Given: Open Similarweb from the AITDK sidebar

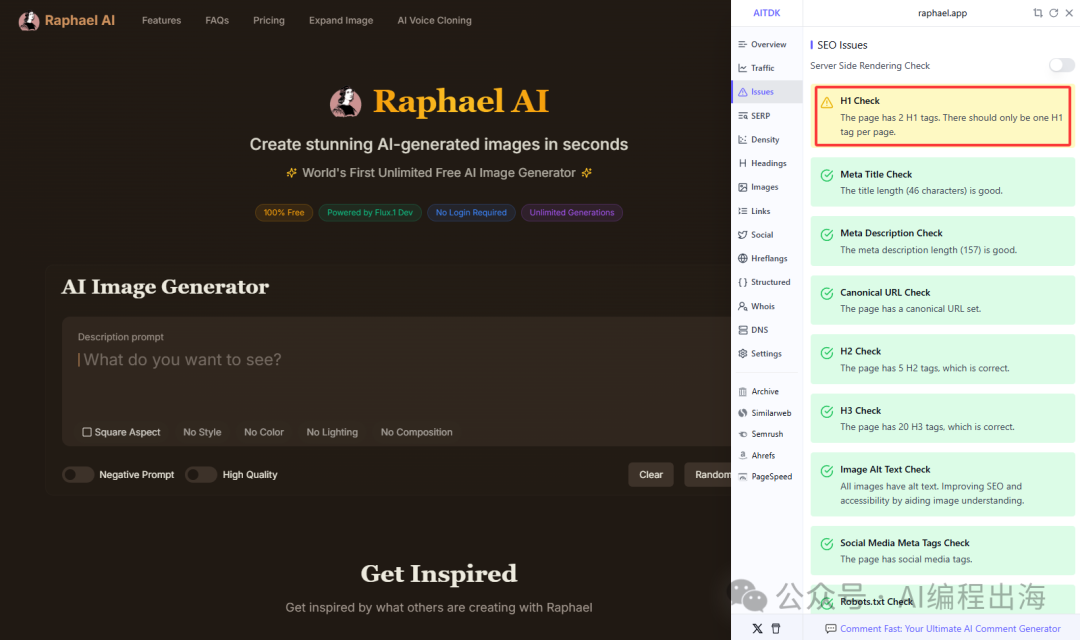Looking at the screenshot, I should tap(765, 413).
